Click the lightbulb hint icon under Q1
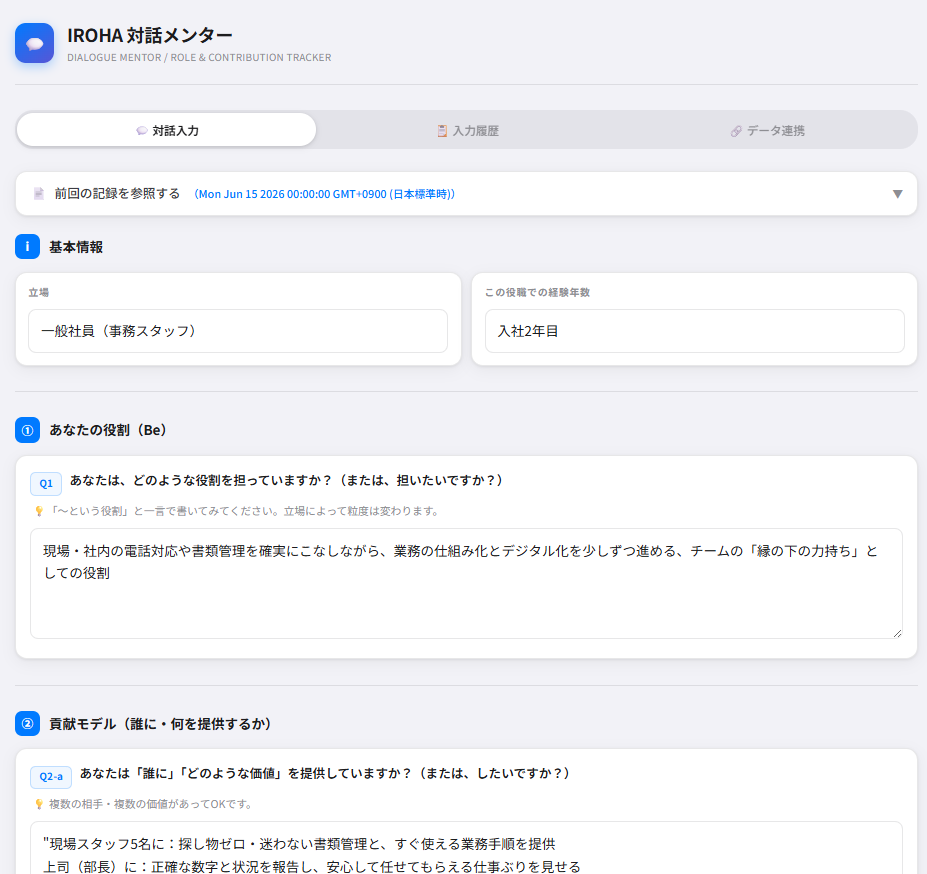927x874 pixels. click(39, 511)
